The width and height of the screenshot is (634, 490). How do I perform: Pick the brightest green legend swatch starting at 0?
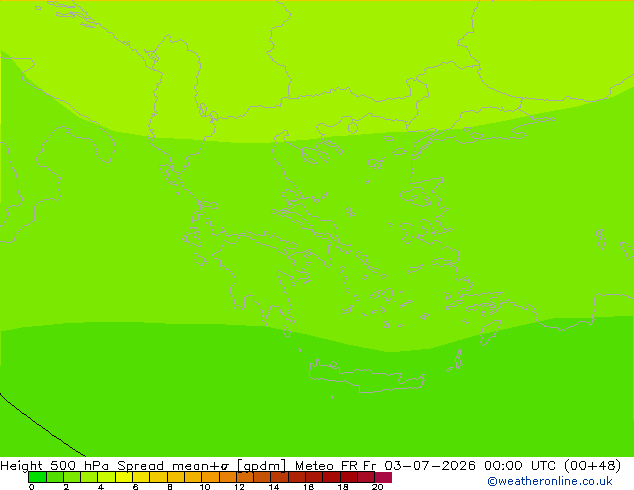[37, 477]
